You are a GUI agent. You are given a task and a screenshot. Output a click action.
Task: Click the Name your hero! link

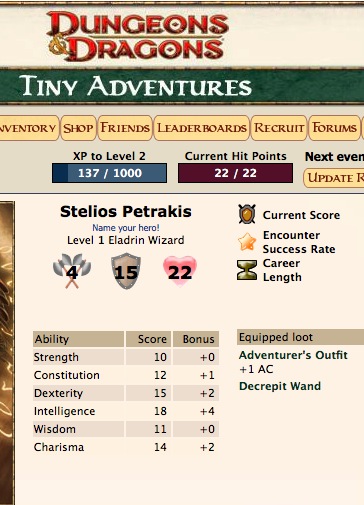(126, 228)
